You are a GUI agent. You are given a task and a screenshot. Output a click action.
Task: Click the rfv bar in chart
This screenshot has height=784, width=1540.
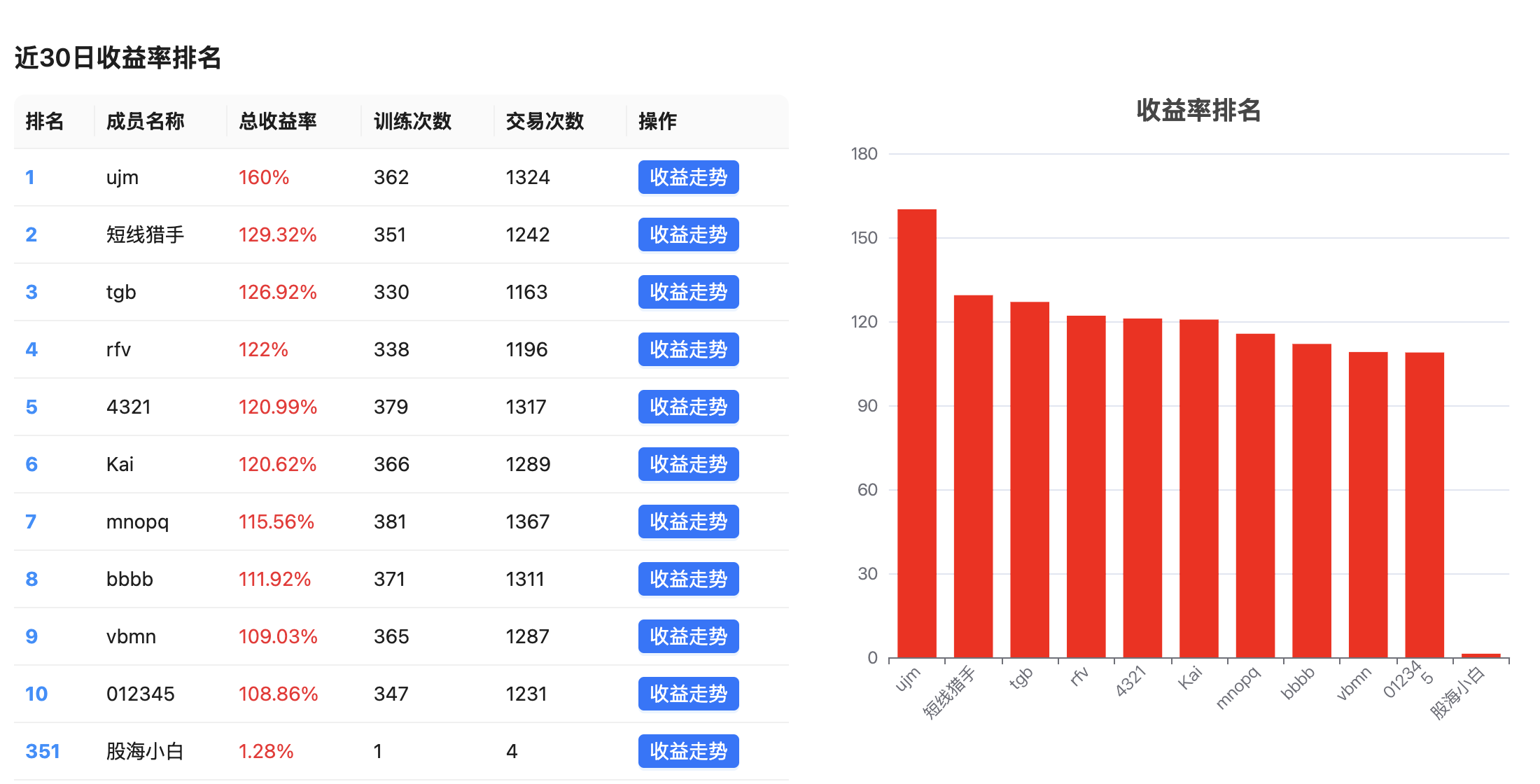click(x=1086, y=486)
